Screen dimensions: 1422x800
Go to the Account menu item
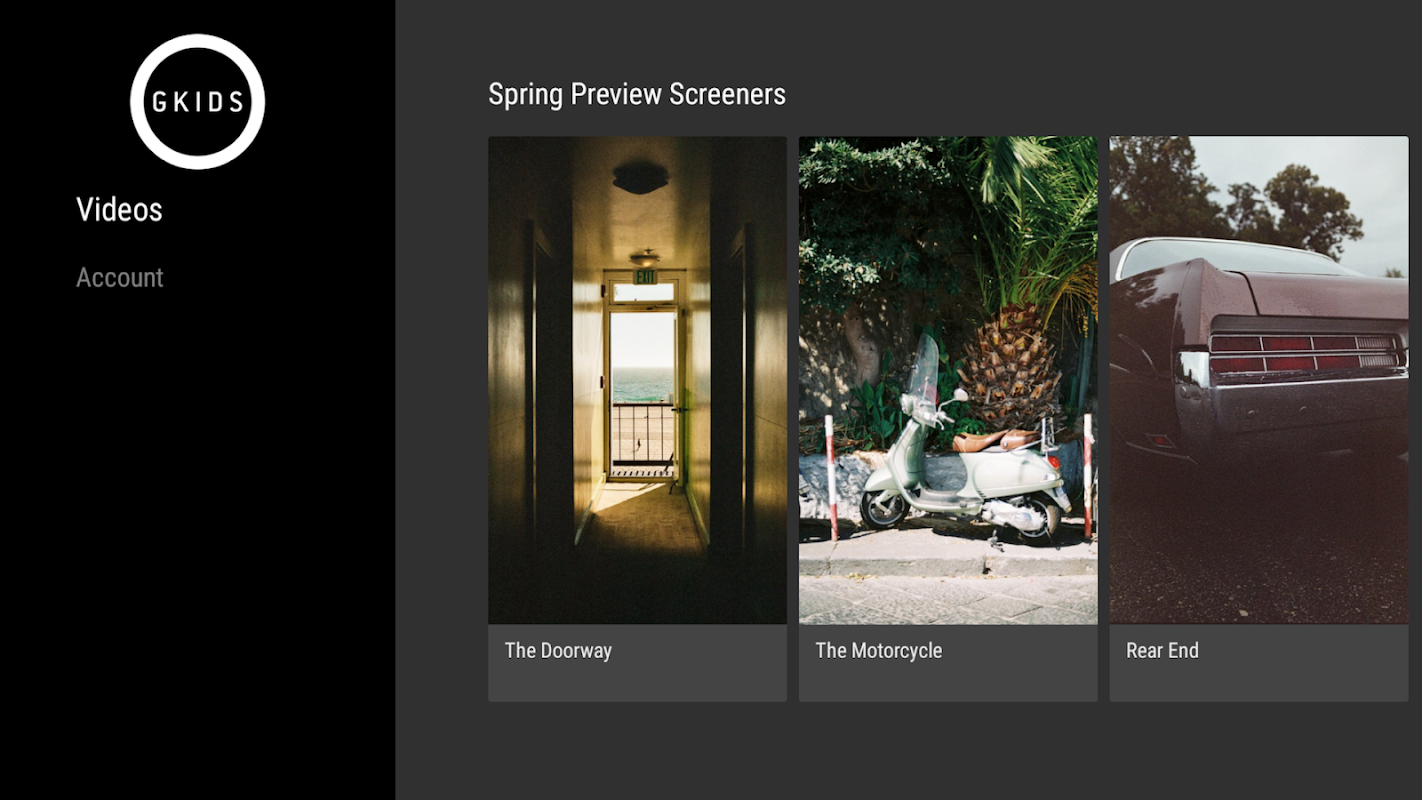(x=119, y=277)
